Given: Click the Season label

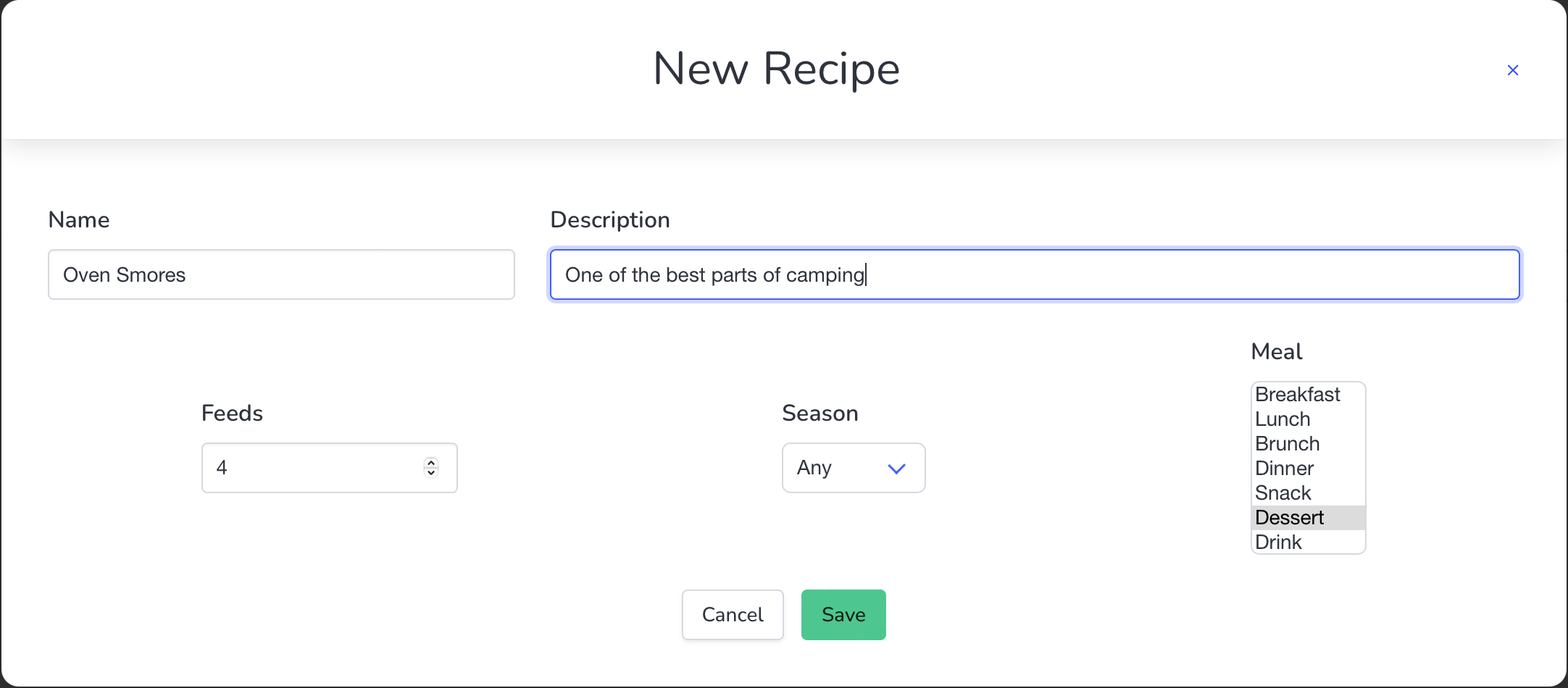Looking at the screenshot, I should click(820, 414).
